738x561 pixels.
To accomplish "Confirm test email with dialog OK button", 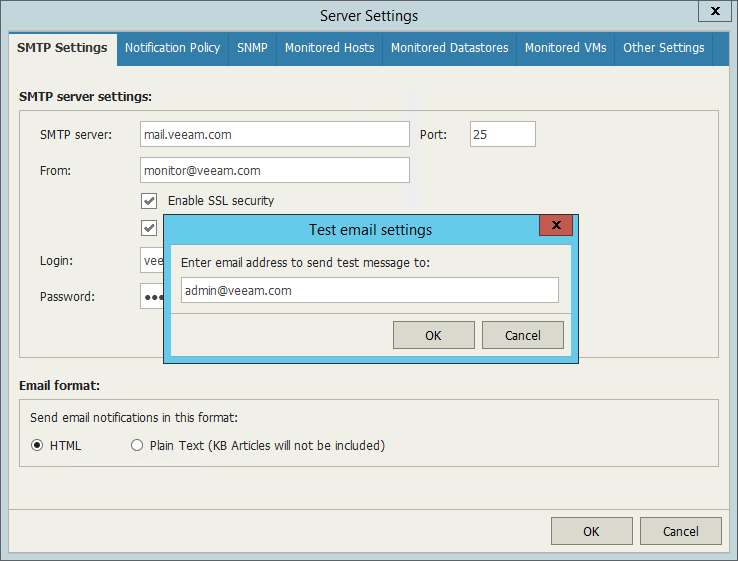I will point(433,335).
